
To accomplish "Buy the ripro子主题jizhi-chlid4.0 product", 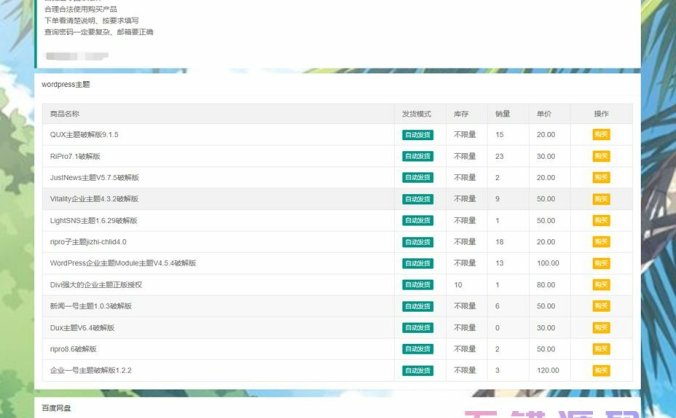I will coord(601,242).
